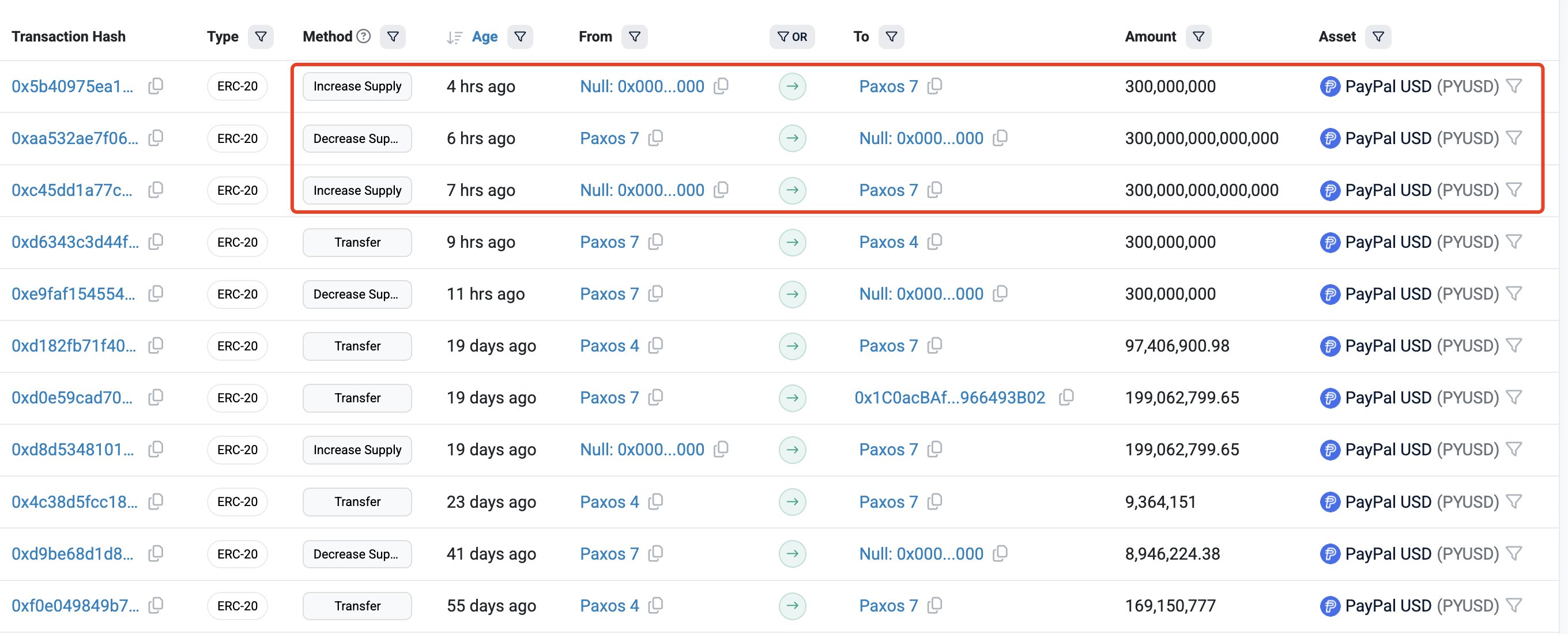This screenshot has height=634, width=1568.
Task: Copy transaction hash 0x5b40975ea1
Action: tap(156, 86)
